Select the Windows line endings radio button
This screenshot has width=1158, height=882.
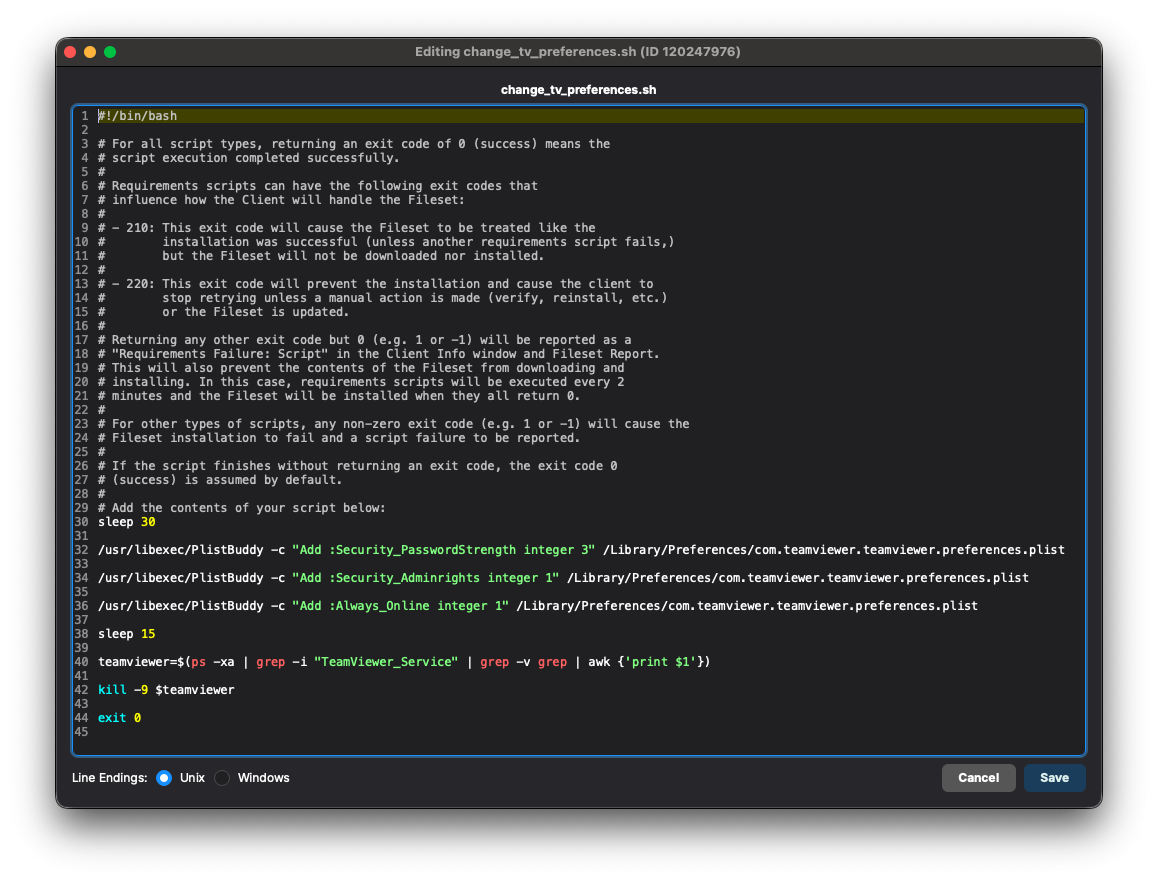click(222, 778)
